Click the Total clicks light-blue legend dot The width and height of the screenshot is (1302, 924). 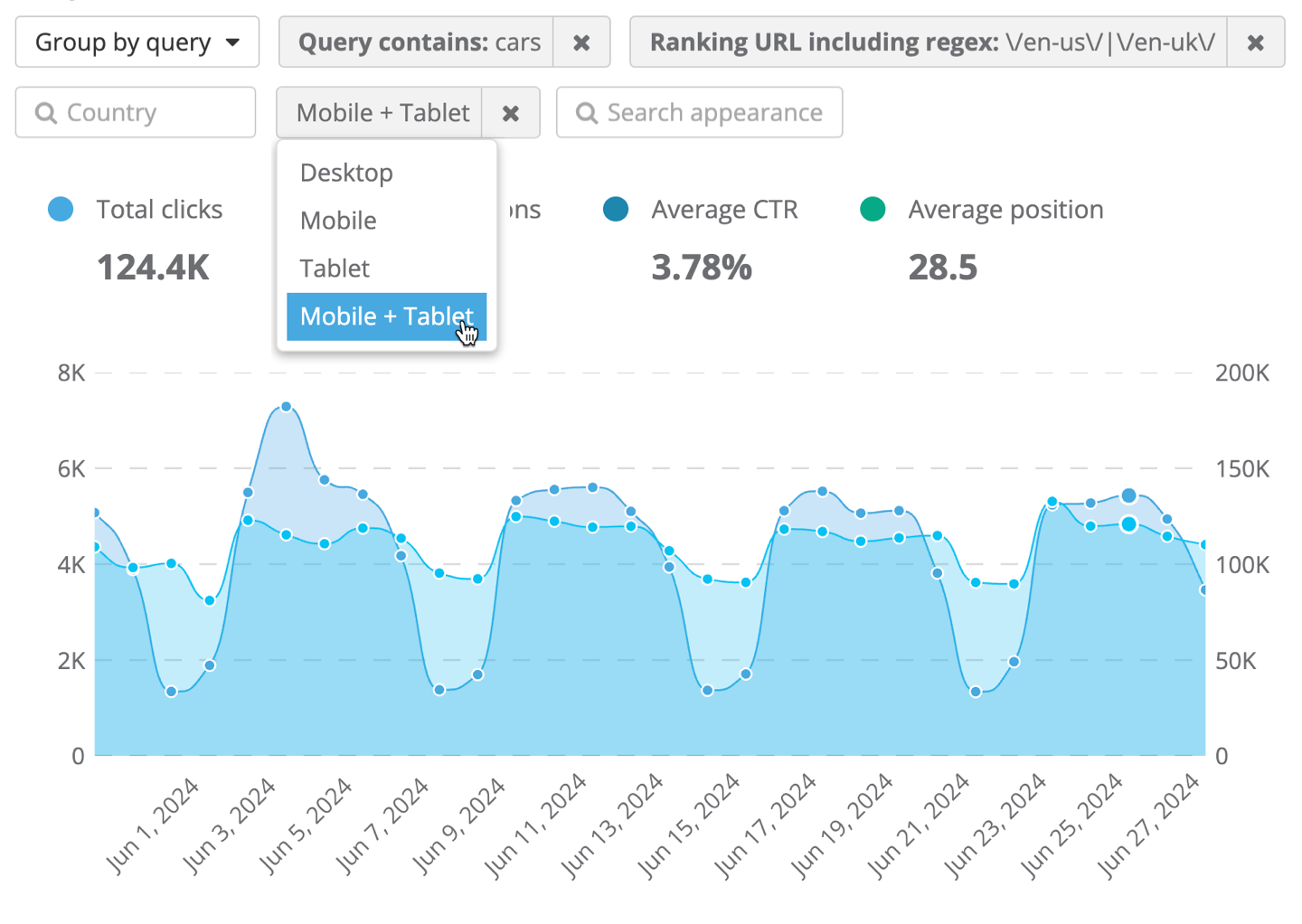point(61,210)
